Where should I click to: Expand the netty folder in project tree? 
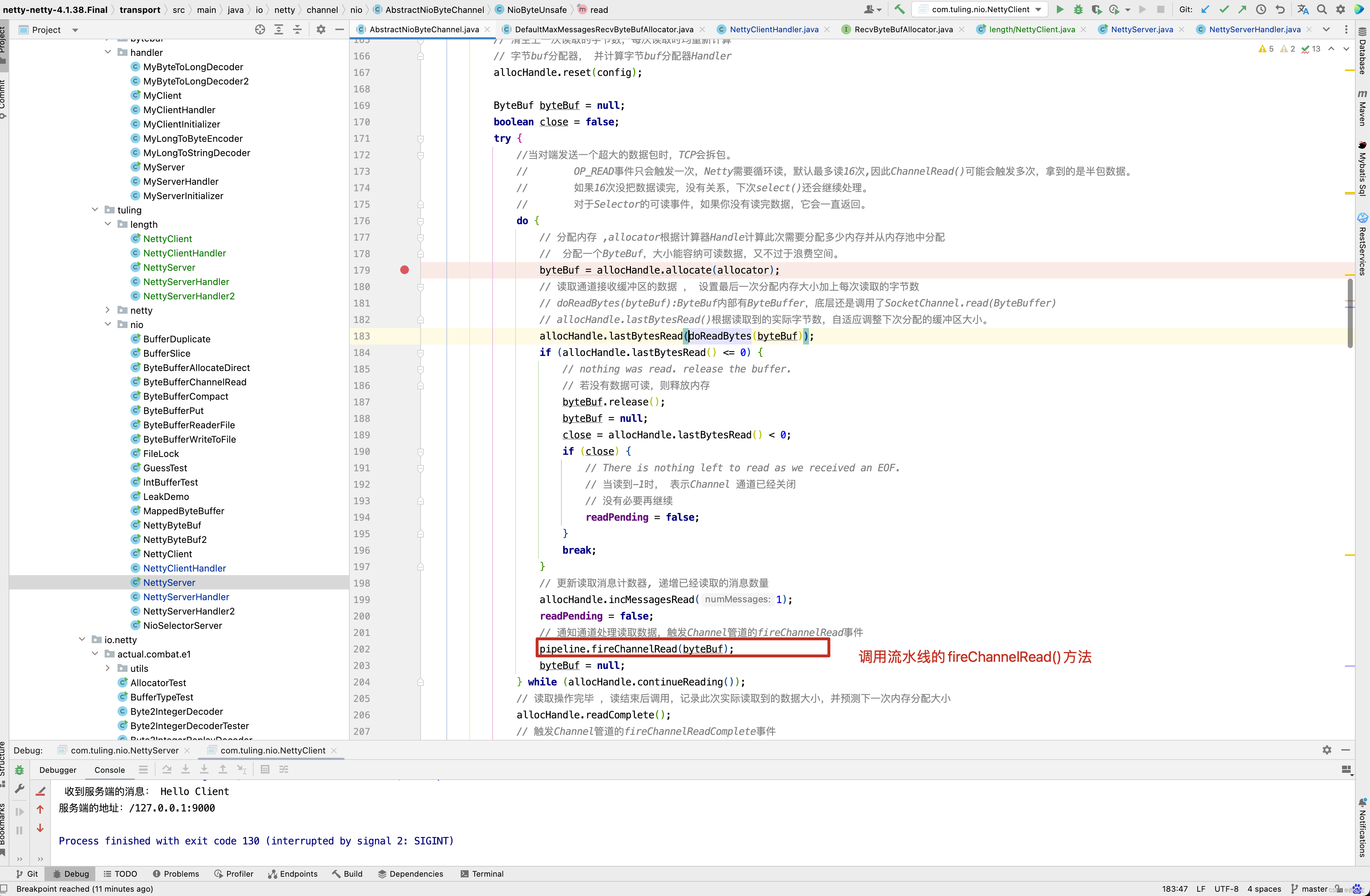[107, 310]
